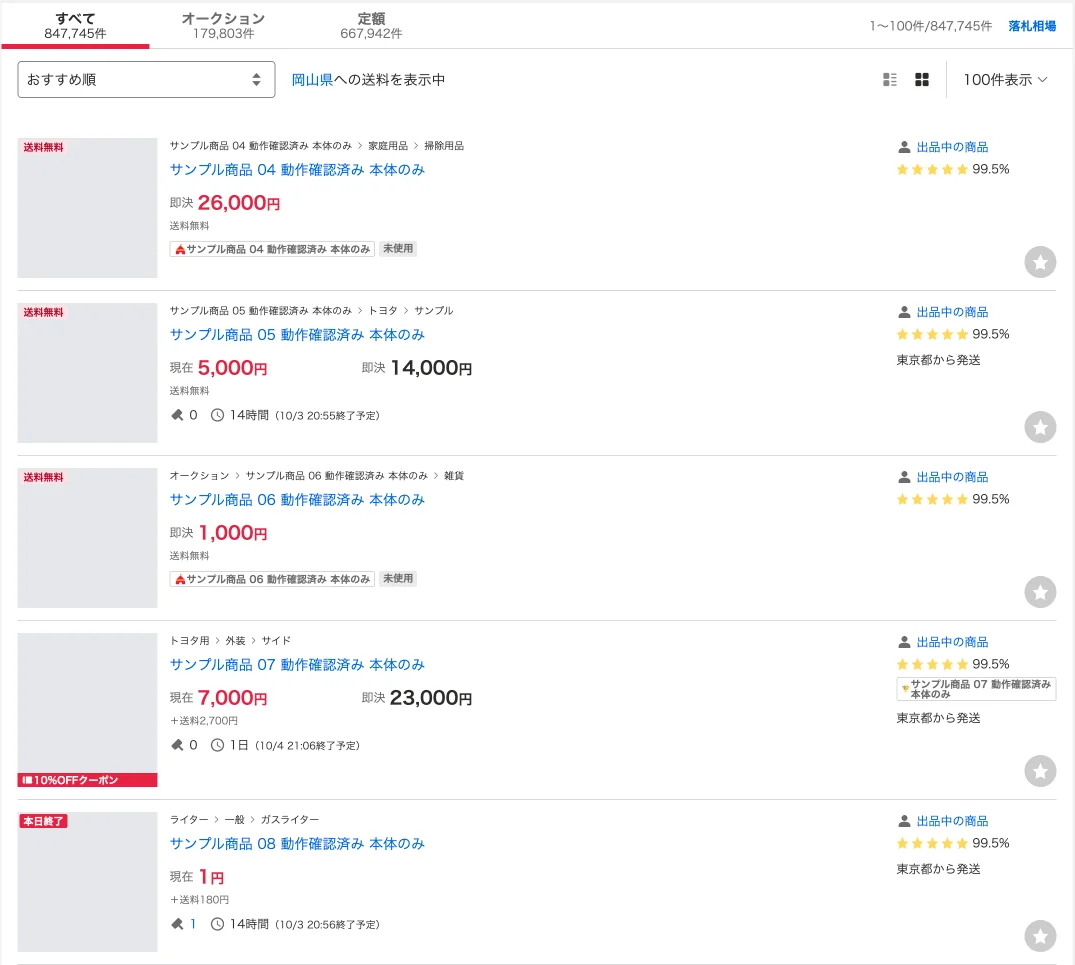This screenshot has width=1075, height=965.
Task: Open the 落札相場 link
Action: click(1032, 26)
